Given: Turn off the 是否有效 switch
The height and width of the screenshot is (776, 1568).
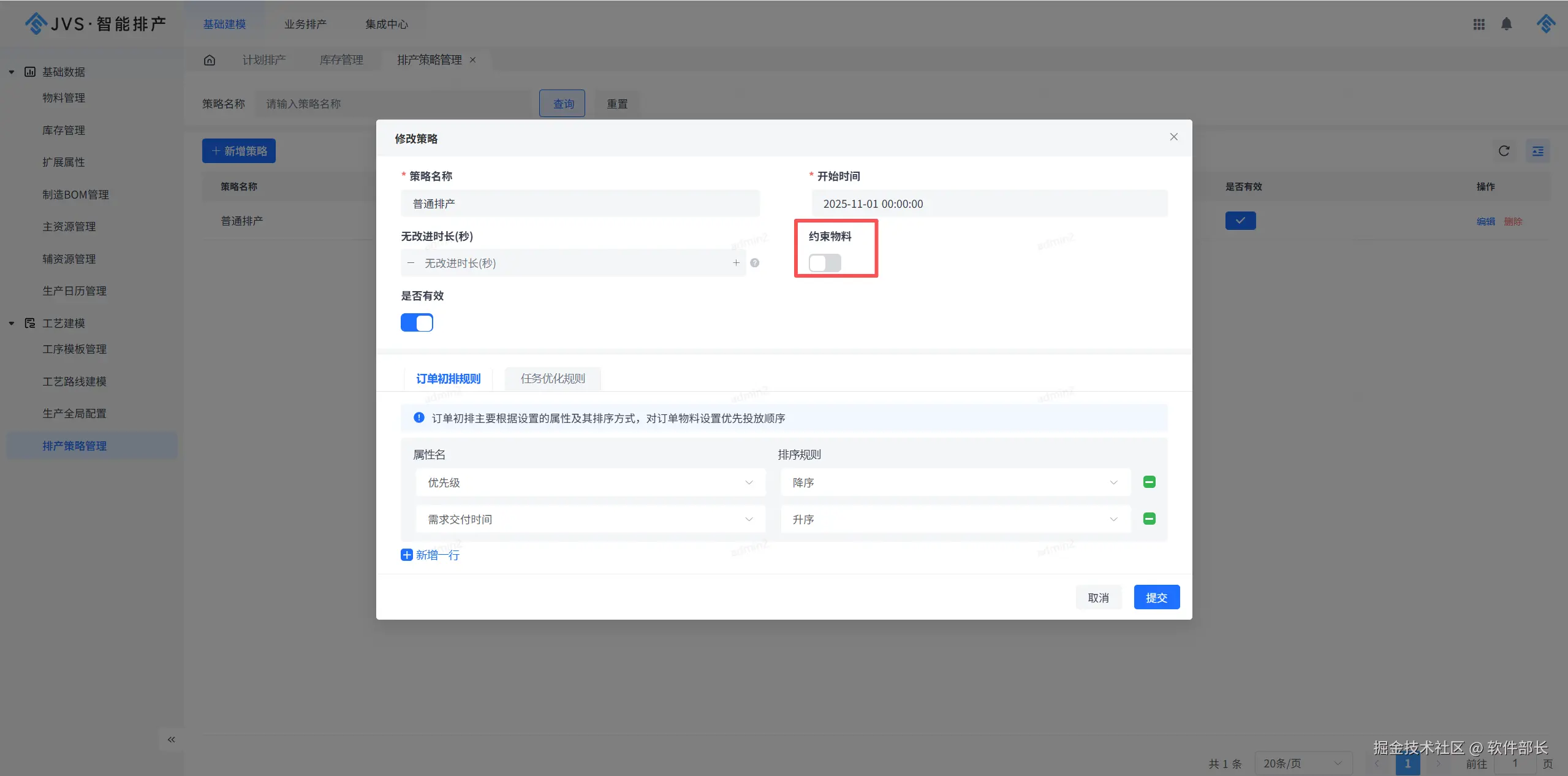Looking at the screenshot, I should 417,322.
